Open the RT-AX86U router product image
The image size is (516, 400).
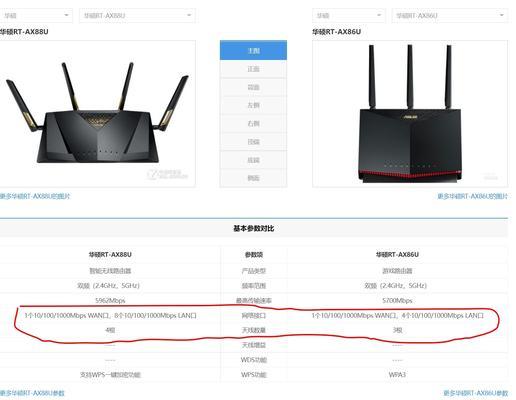coord(410,114)
